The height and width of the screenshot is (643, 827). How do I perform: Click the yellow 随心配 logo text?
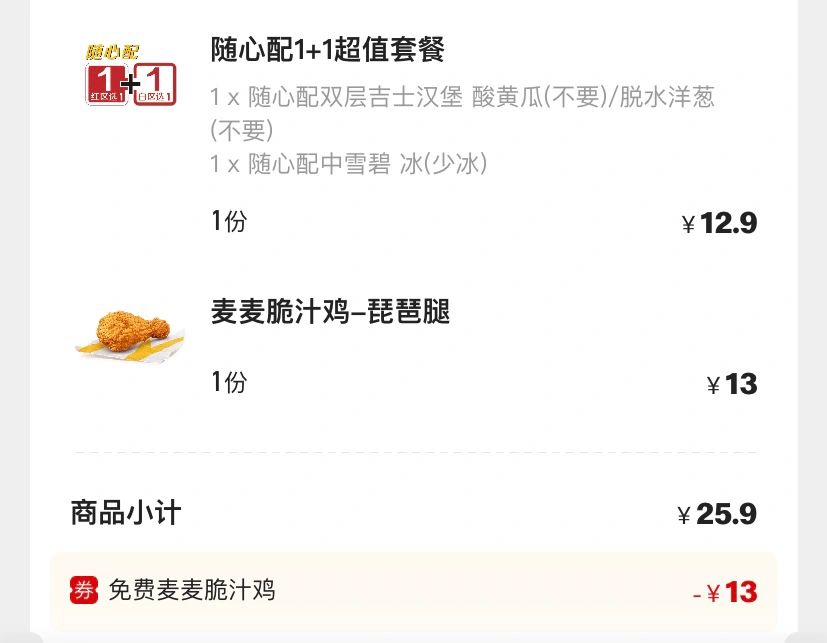coord(112,51)
